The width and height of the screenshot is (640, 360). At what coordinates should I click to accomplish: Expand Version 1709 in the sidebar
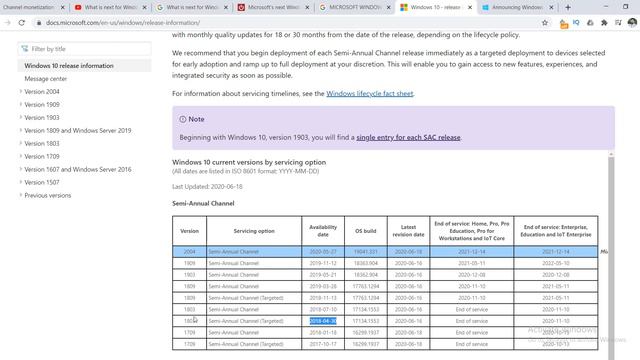[42, 156]
